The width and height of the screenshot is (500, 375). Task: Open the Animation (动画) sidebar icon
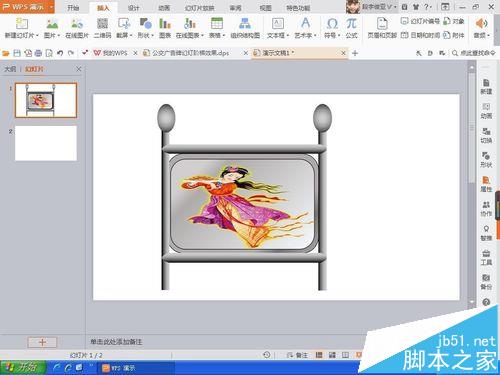point(486,111)
